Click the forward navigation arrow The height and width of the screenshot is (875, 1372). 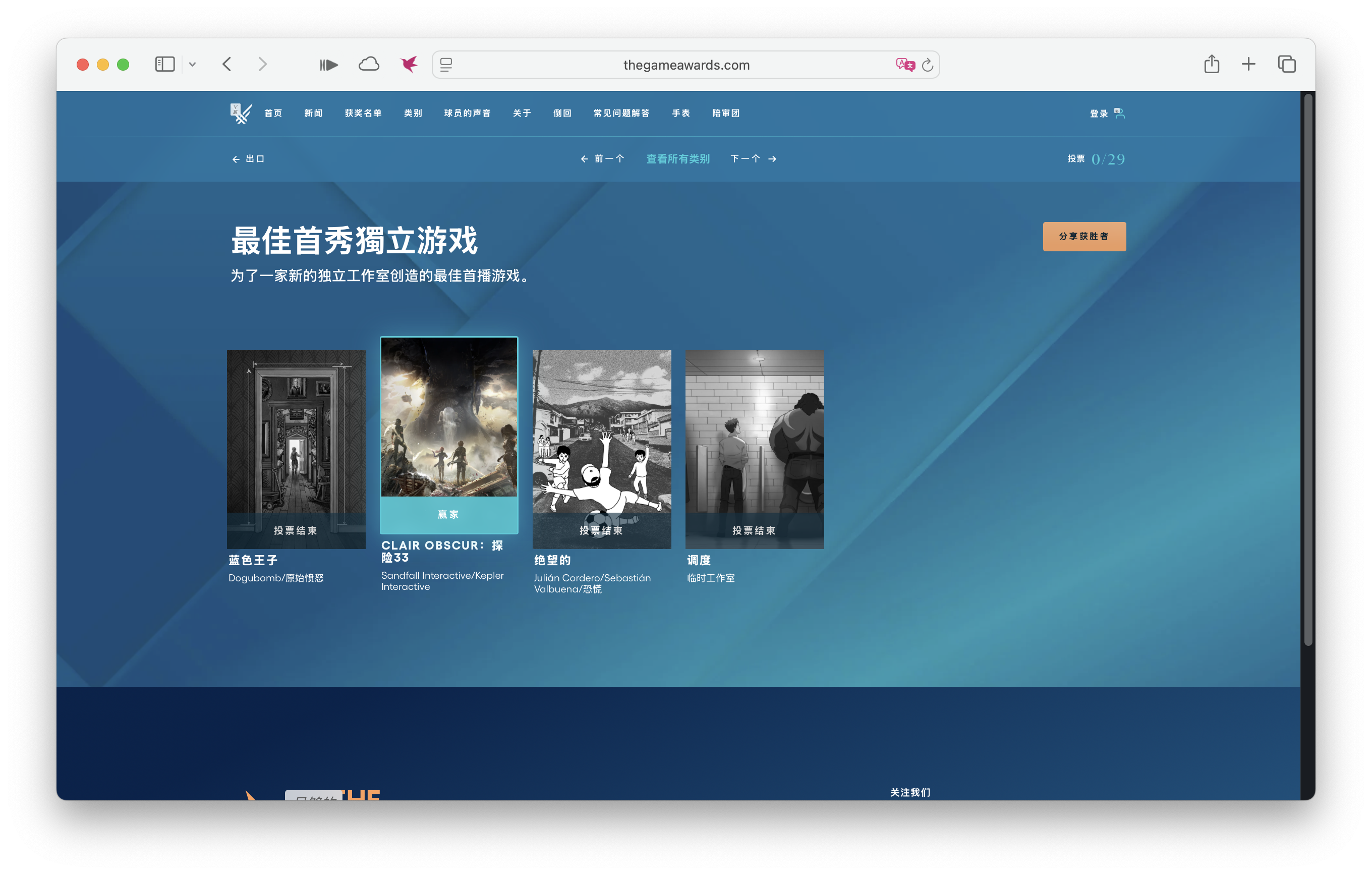tap(262, 64)
